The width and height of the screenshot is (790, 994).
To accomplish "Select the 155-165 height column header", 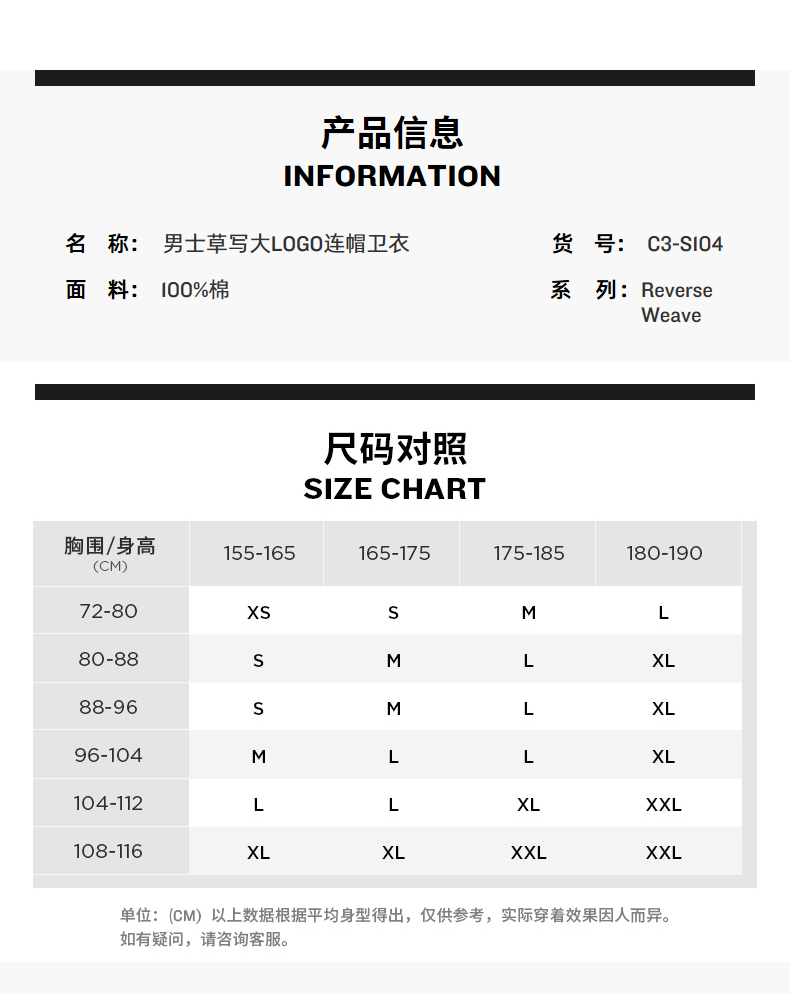I will 259,553.
